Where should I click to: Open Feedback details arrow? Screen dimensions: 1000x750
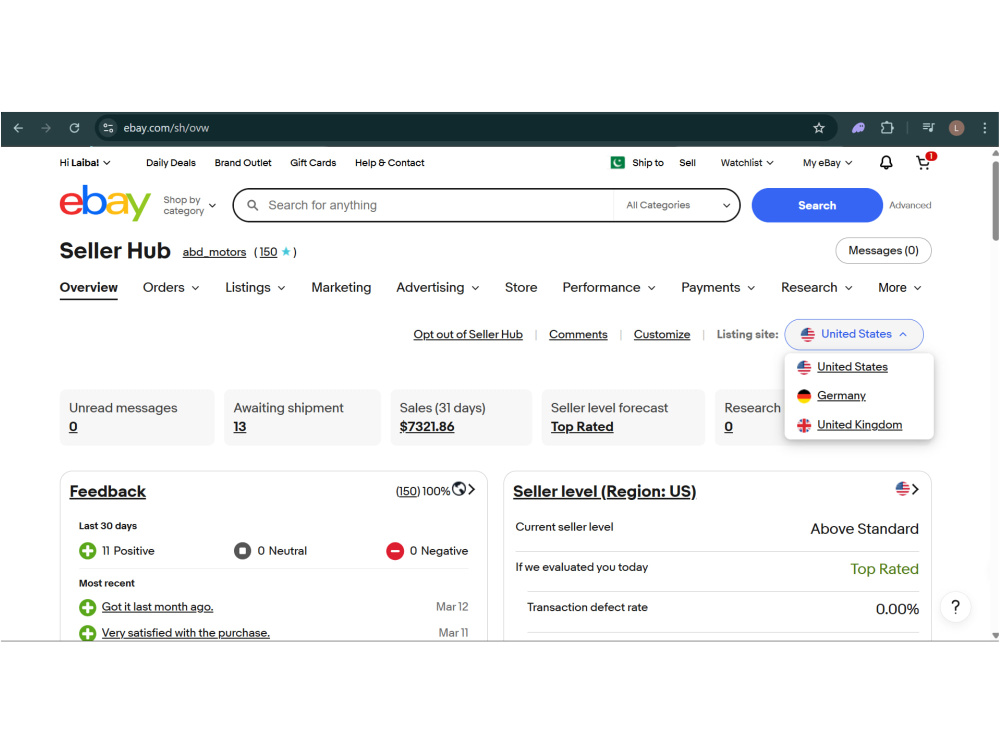pyautogui.click(x=472, y=490)
